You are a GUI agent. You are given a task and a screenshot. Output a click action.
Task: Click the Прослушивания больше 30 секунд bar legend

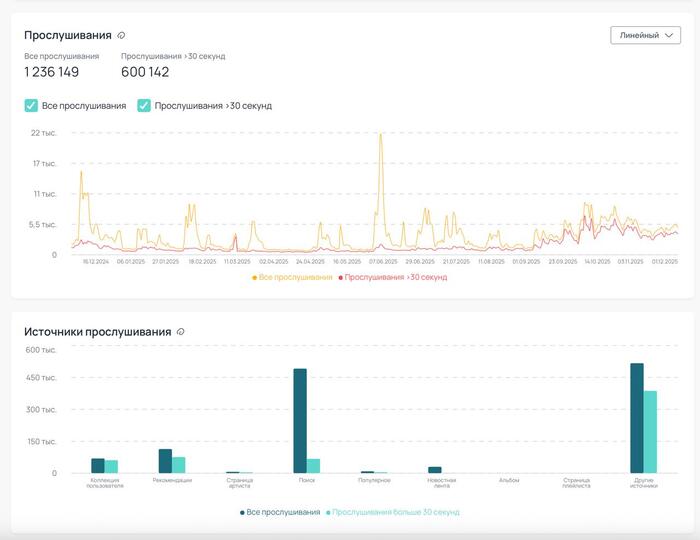(393, 512)
